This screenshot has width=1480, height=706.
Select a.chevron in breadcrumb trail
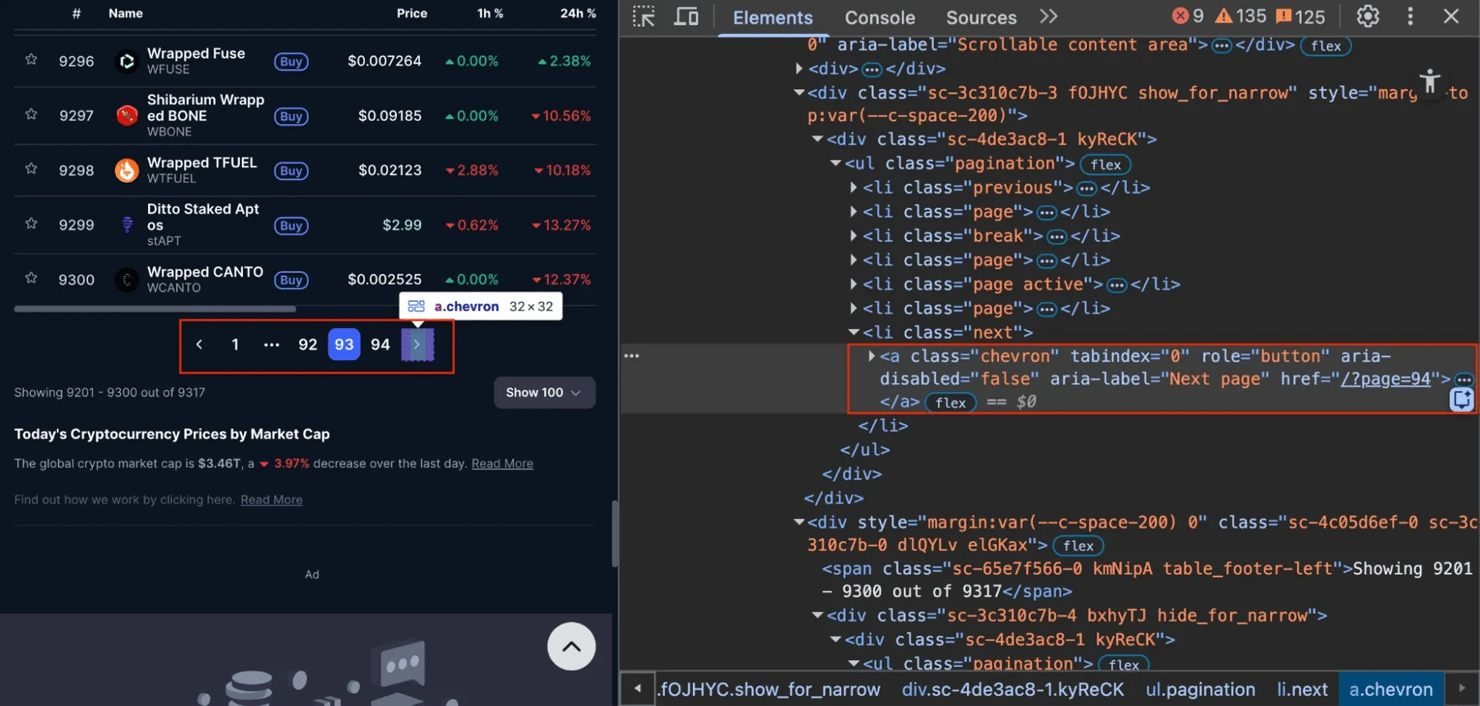point(1391,689)
